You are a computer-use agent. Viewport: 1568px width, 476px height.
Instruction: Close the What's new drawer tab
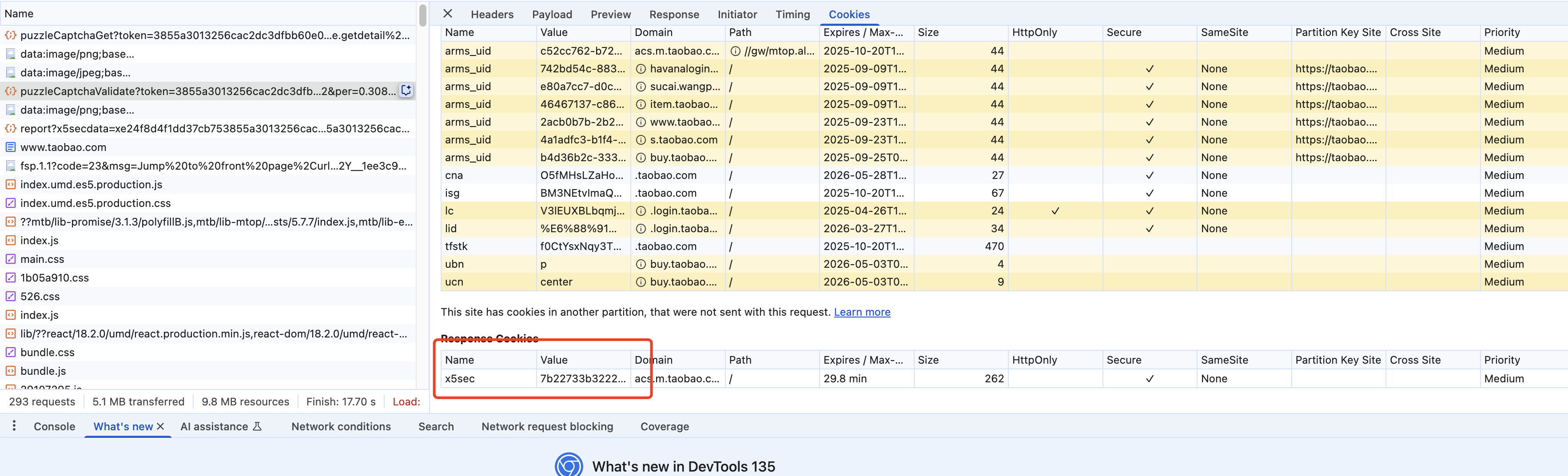(161, 426)
